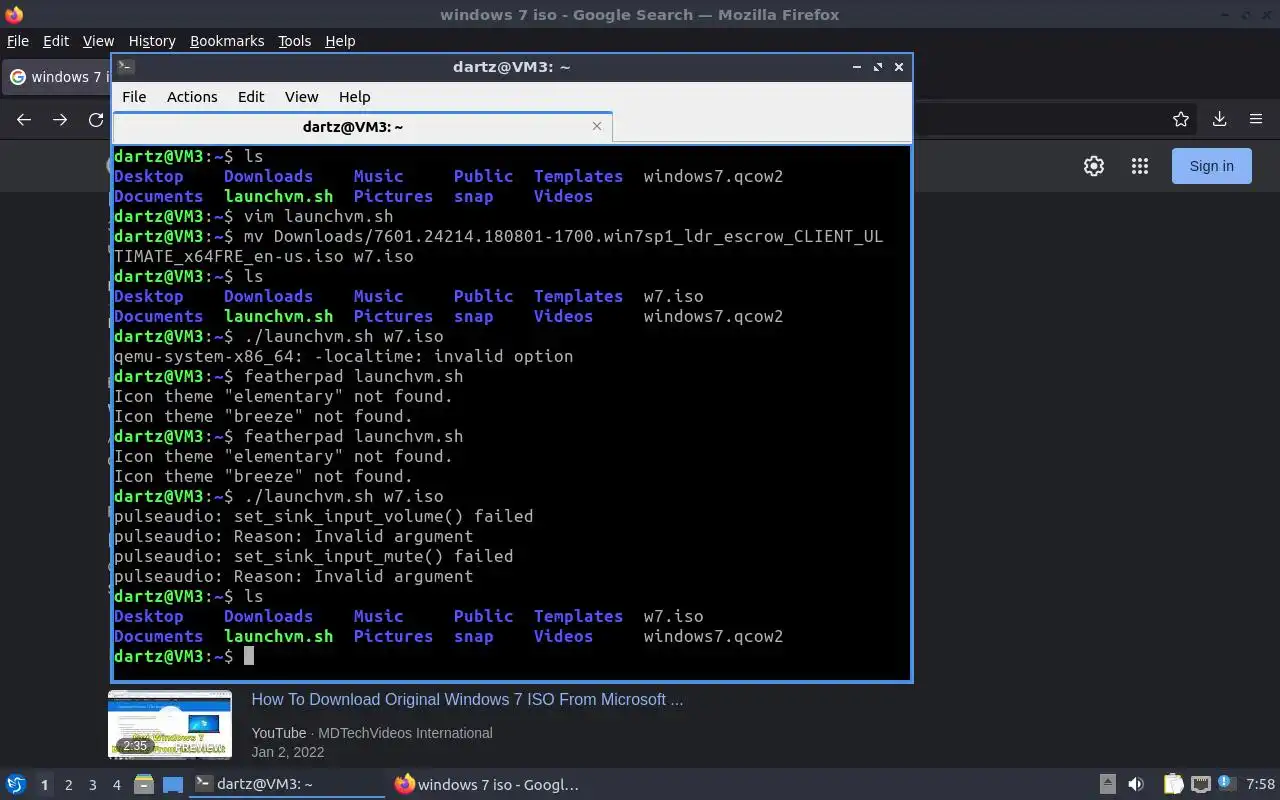The image size is (1280, 800).
Task: Open Firefox Tools menu
Action: 294,41
